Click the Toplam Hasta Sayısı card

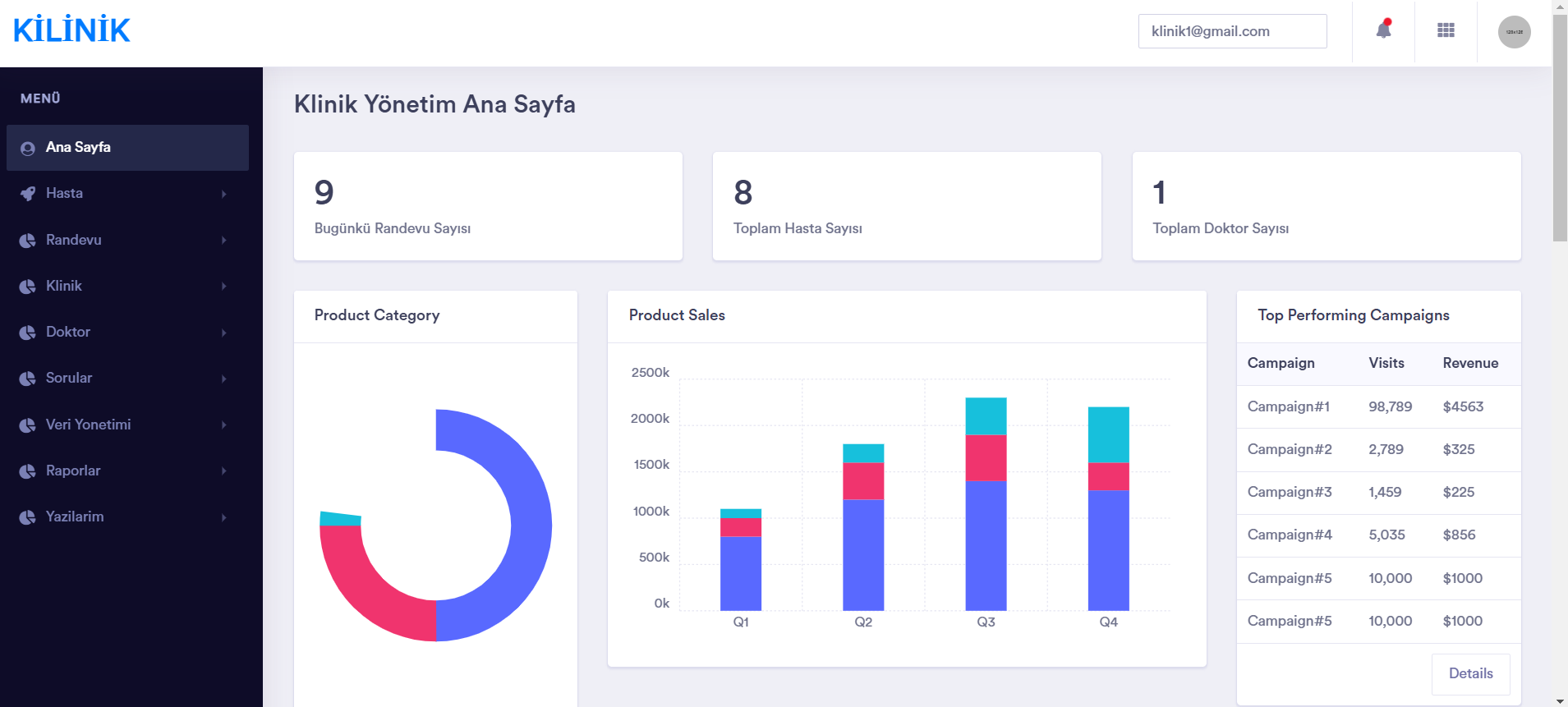[907, 206]
